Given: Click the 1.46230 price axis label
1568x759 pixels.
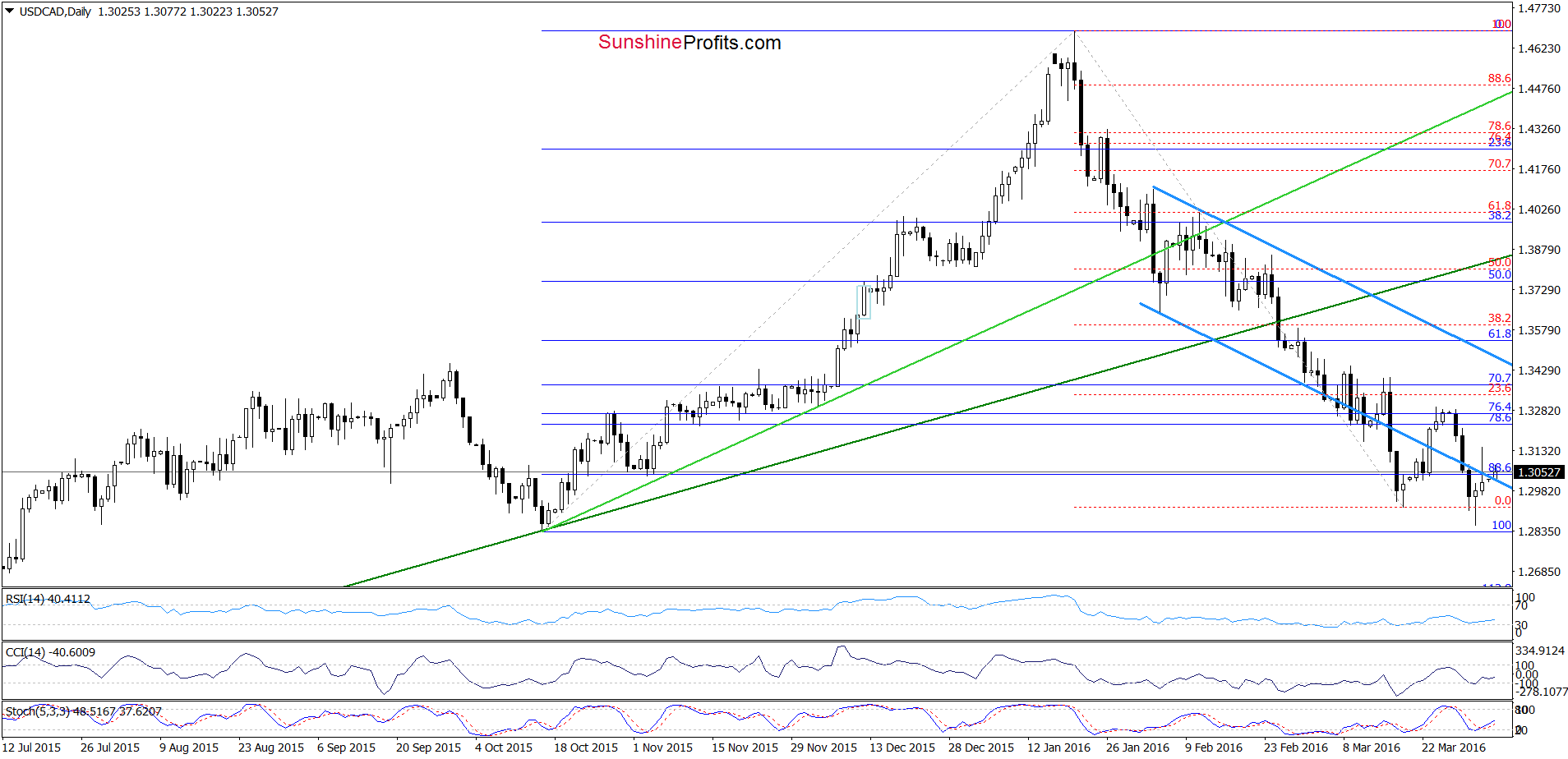Looking at the screenshot, I should 1538,48.
